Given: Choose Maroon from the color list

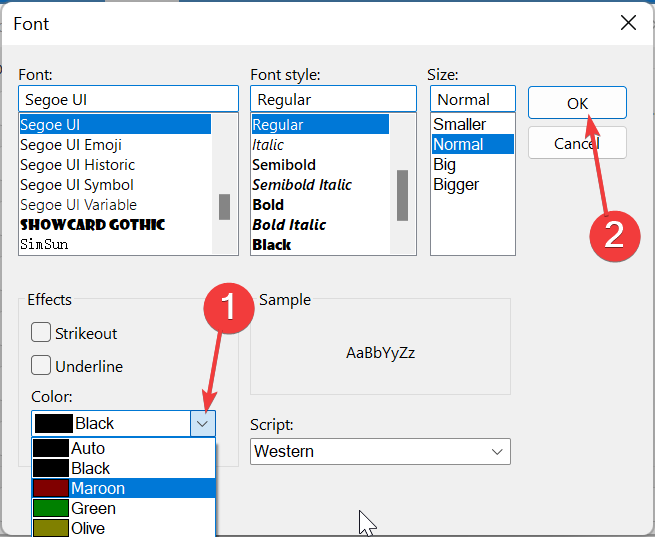Looking at the screenshot, I should click(x=124, y=488).
